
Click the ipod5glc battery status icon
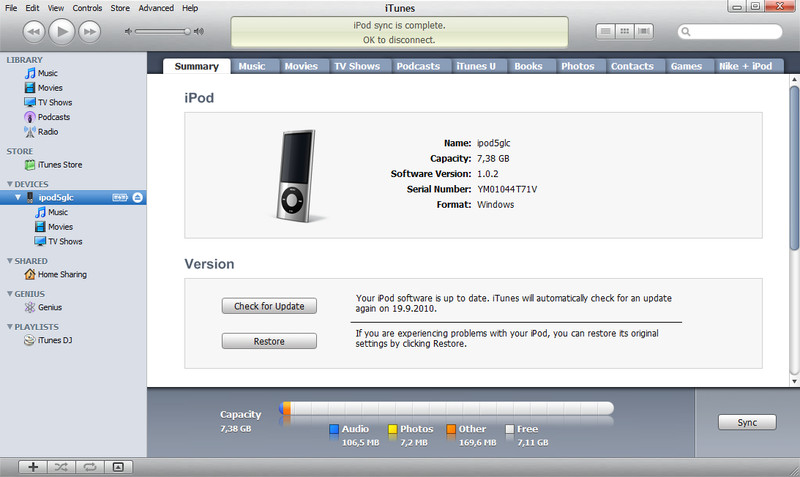pos(120,197)
